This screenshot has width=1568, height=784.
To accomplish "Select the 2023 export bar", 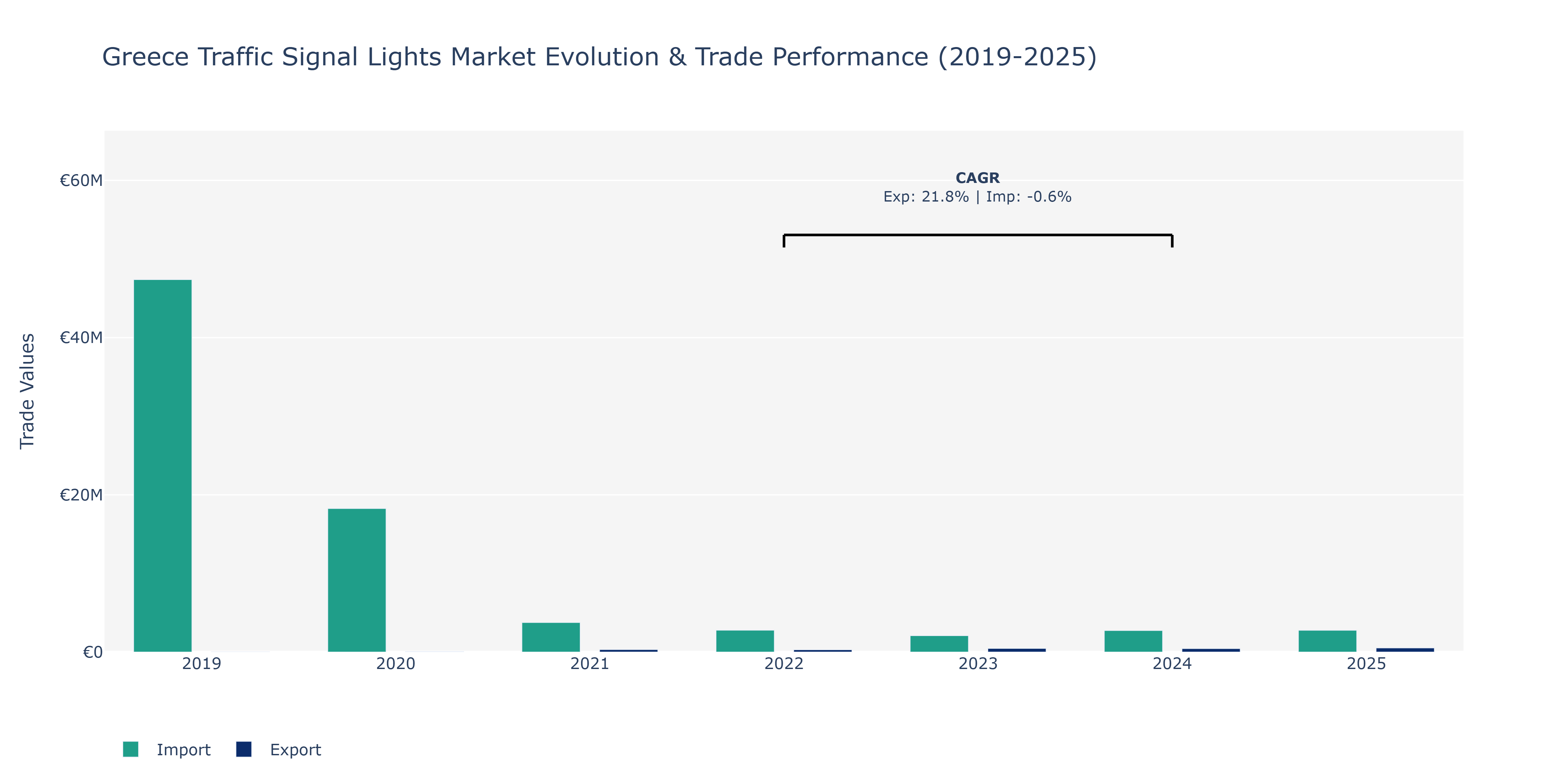I will point(1017,650).
